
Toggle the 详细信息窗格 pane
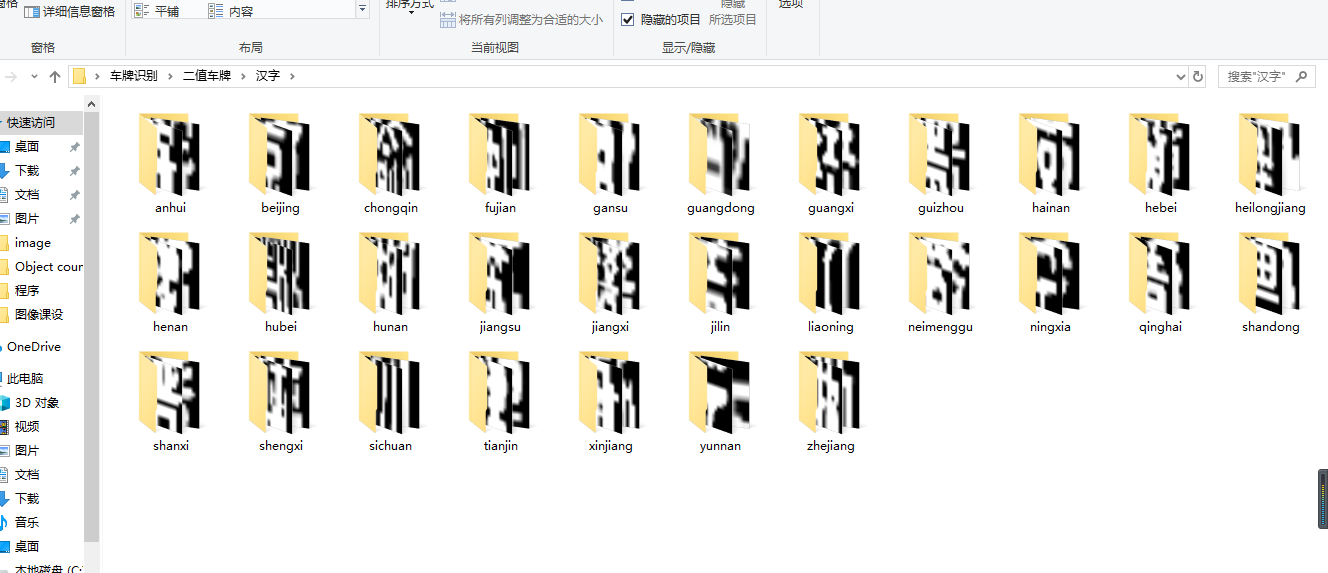pyautogui.click(x=69, y=11)
